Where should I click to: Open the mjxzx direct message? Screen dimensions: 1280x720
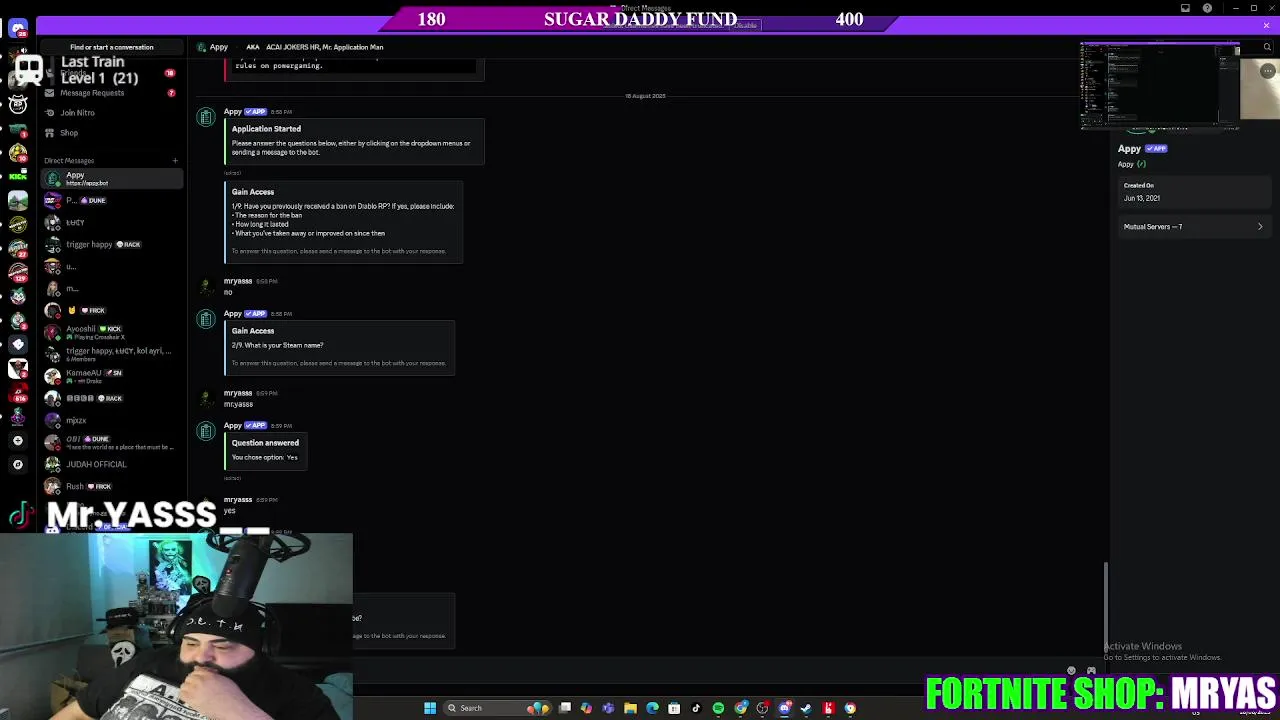[112, 420]
